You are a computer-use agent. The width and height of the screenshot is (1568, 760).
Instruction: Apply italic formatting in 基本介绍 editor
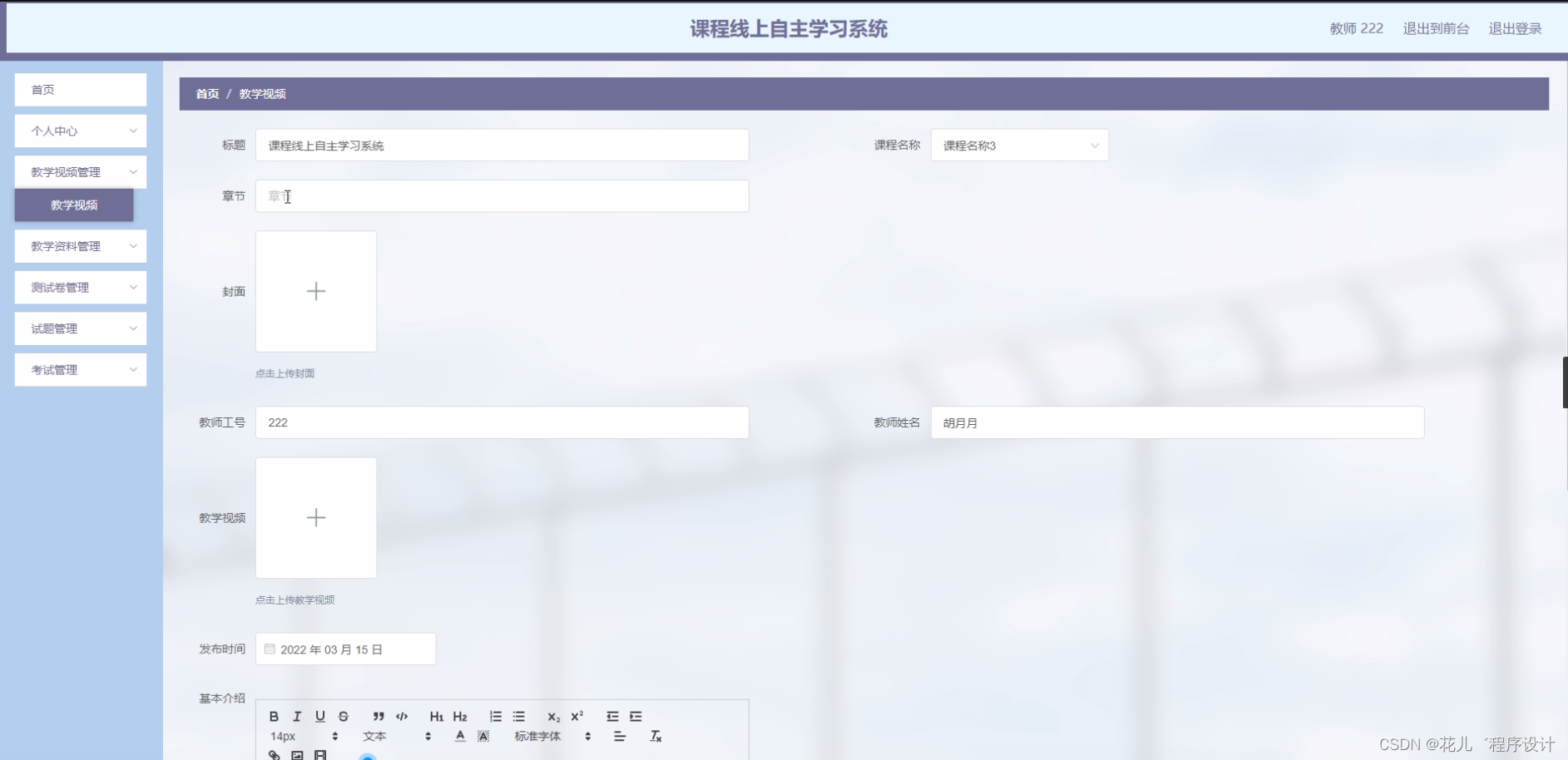point(296,716)
